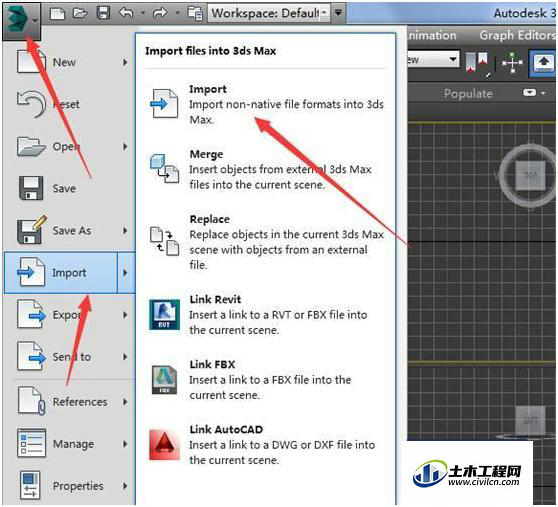Click the Open File folder icon in toolbar
This screenshot has height=507, width=558.
[80, 14]
